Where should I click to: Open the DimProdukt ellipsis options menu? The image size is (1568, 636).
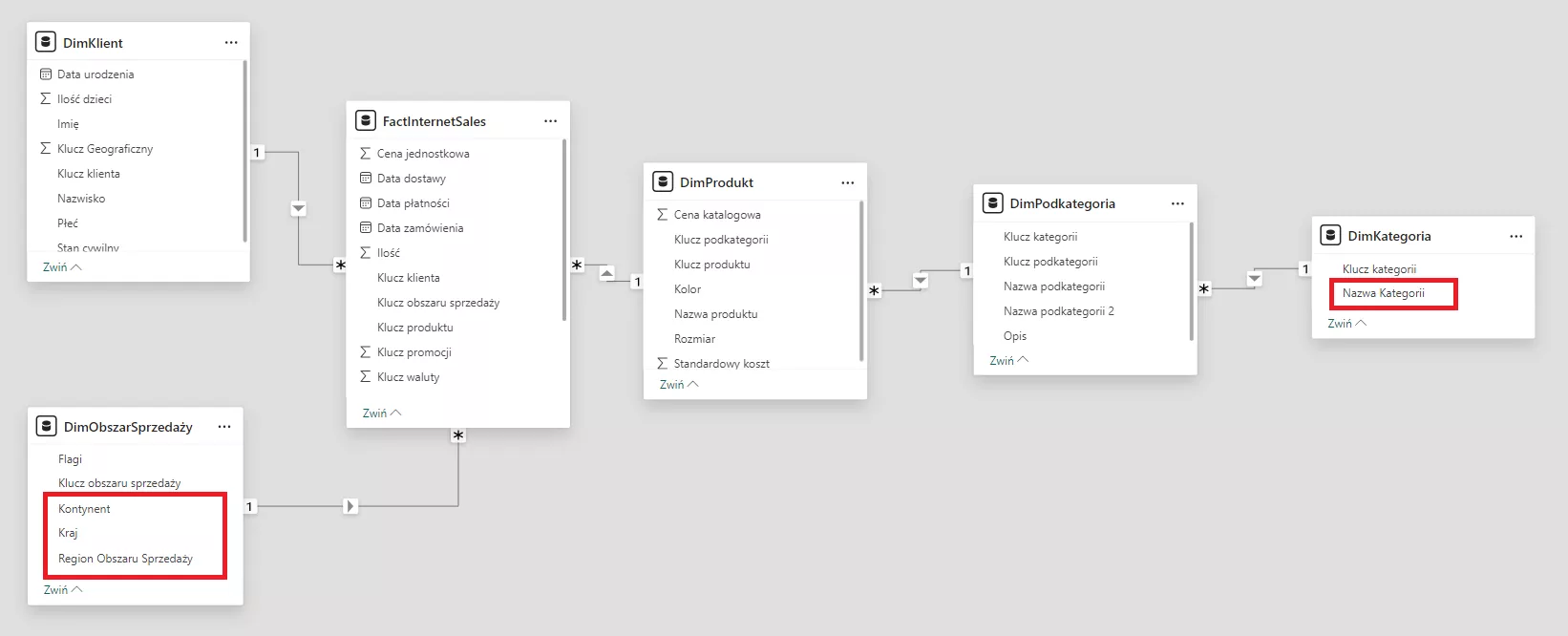(847, 182)
